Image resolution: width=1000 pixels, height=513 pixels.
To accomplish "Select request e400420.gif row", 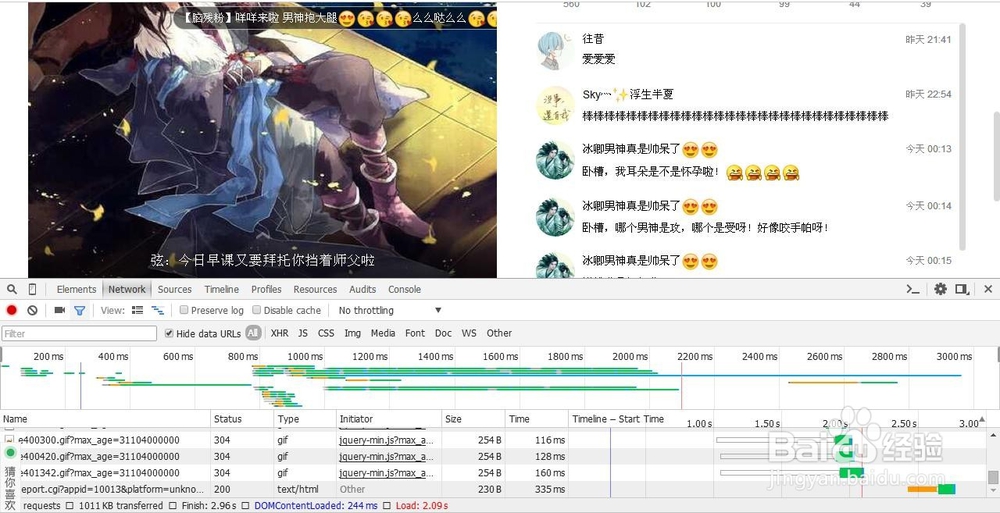I will pos(493,457).
